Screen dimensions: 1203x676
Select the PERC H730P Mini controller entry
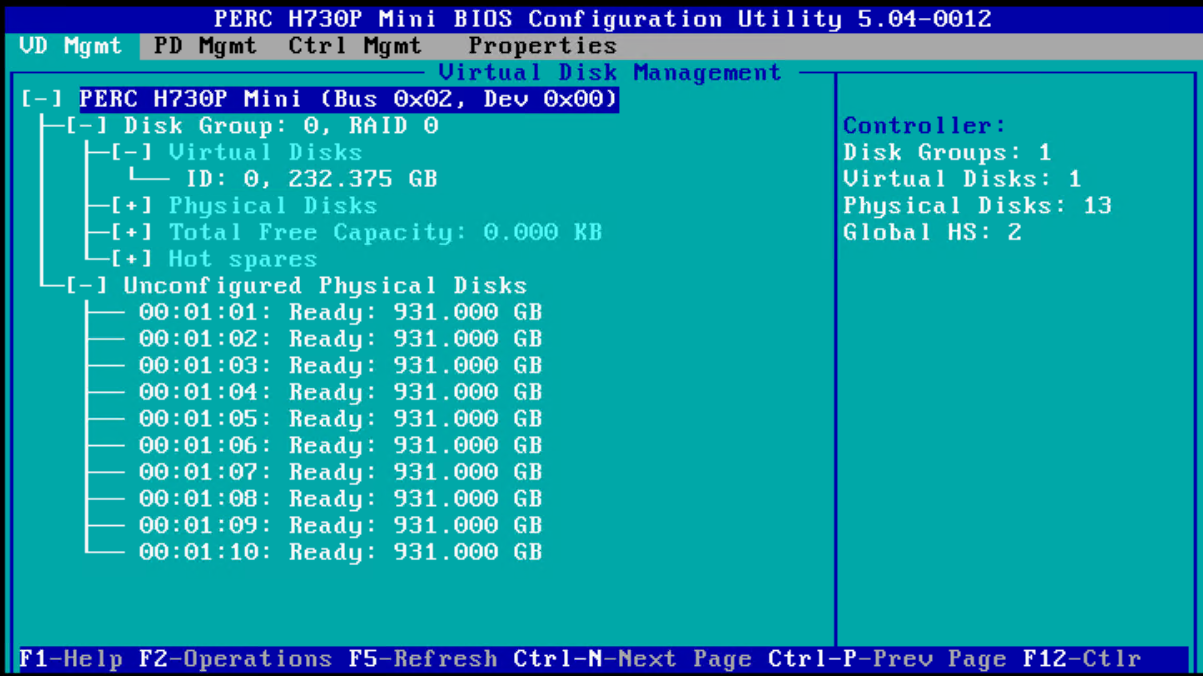coord(349,99)
